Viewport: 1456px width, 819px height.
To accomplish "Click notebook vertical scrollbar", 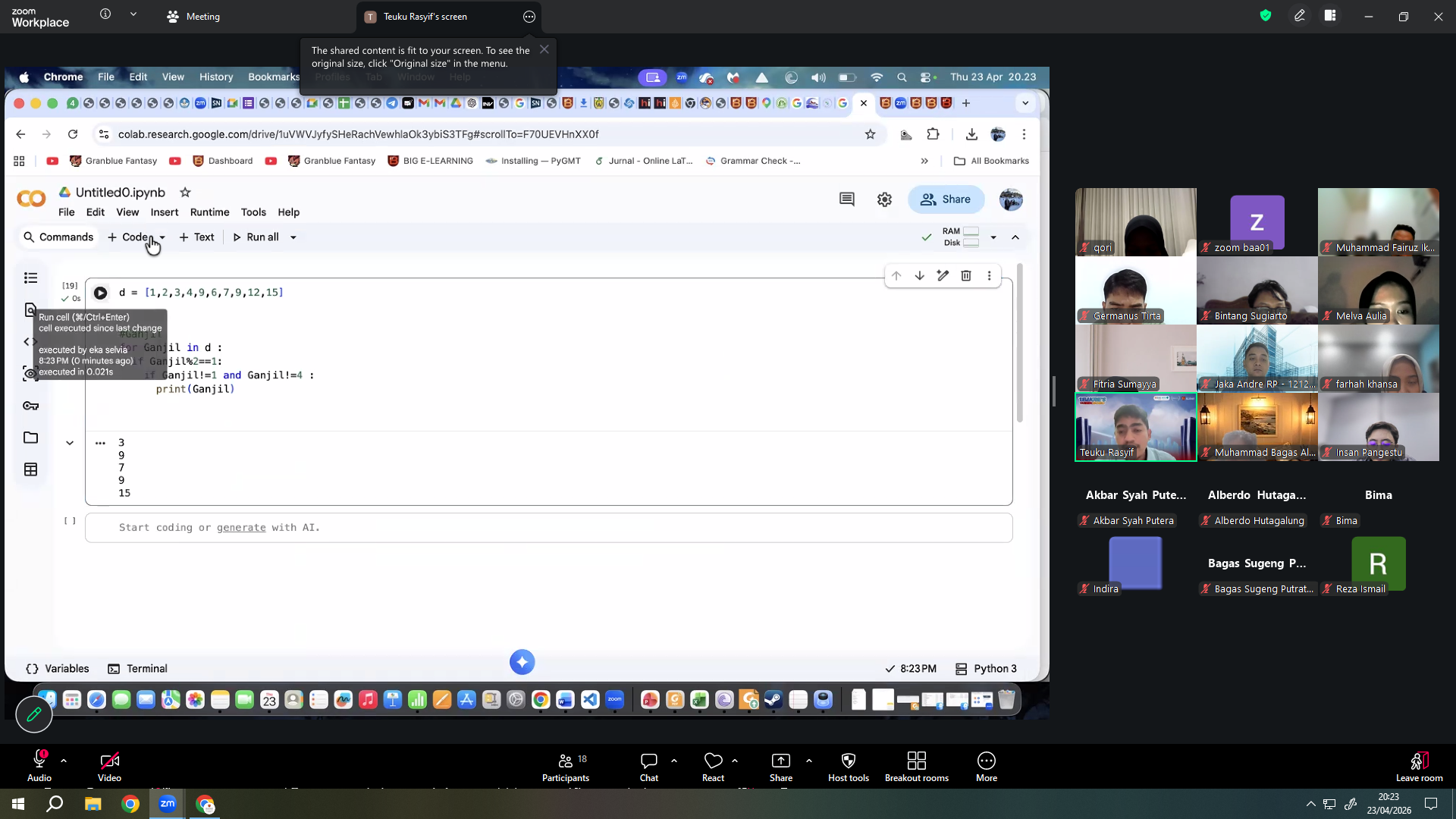I will (1020, 343).
